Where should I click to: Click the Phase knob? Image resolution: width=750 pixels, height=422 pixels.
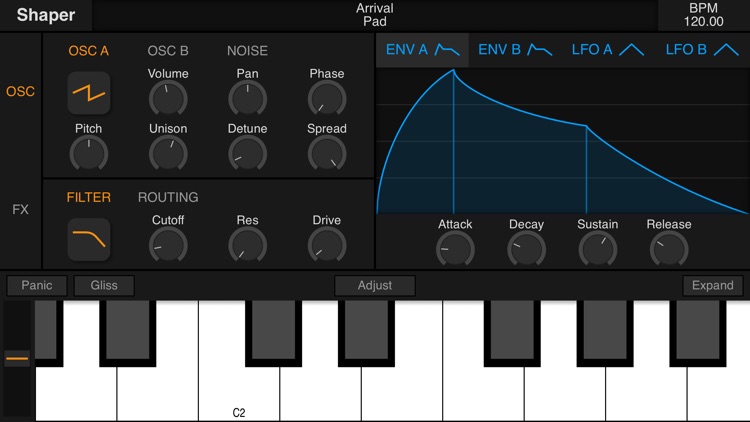(327, 99)
